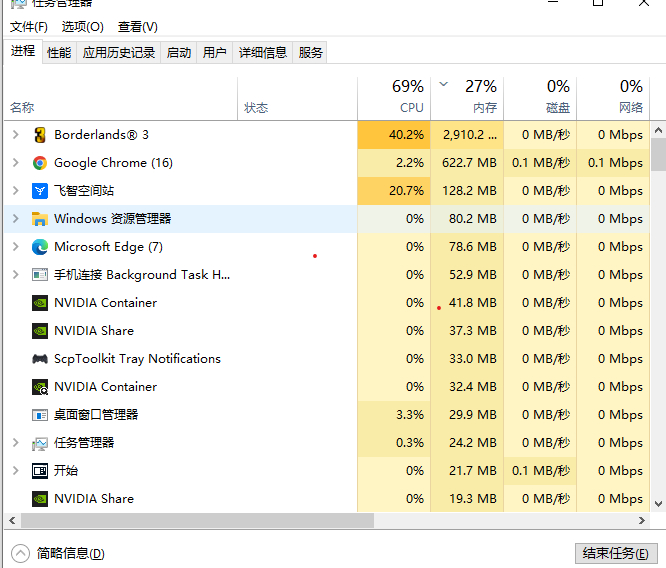The image size is (666, 568).
Task: Expand the Borderlands 3 process group
Action: click(16, 135)
